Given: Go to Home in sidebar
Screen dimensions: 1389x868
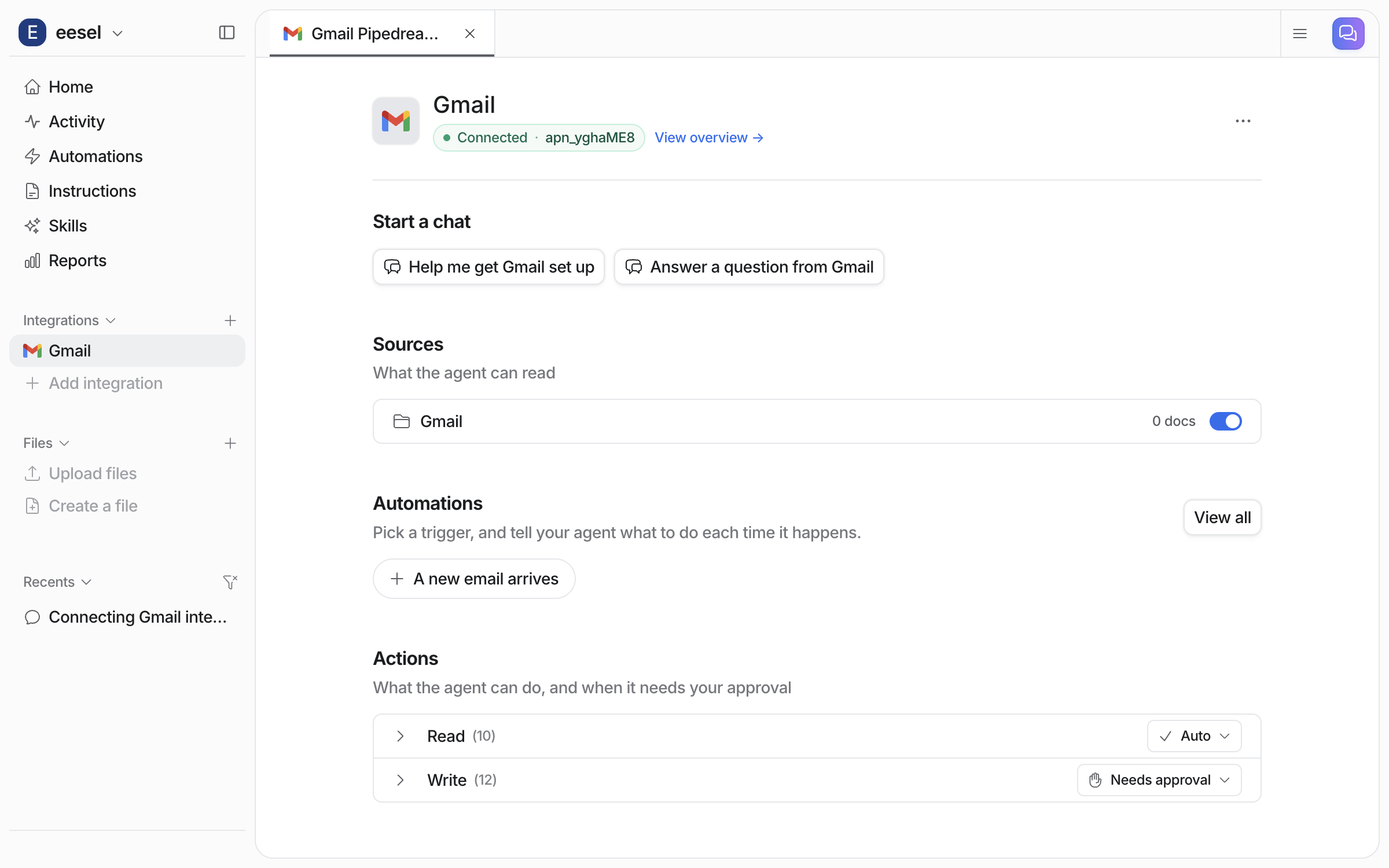Looking at the screenshot, I should (127, 87).
